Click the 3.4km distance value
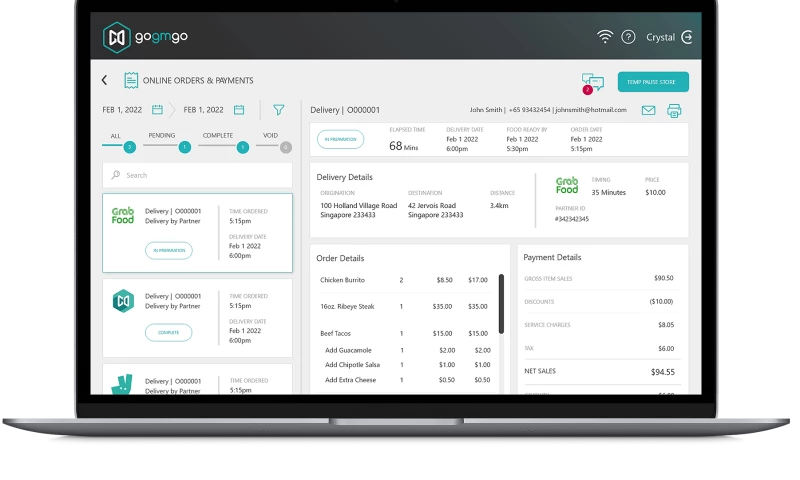Image resolution: width=800 pixels, height=480 pixels. tap(499, 206)
